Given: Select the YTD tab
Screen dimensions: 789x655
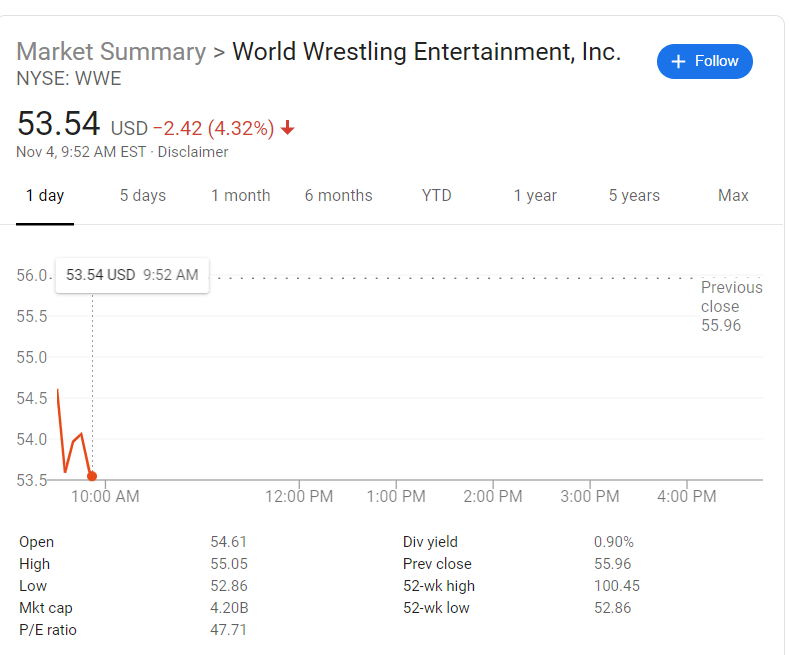Looking at the screenshot, I should click(436, 196).
